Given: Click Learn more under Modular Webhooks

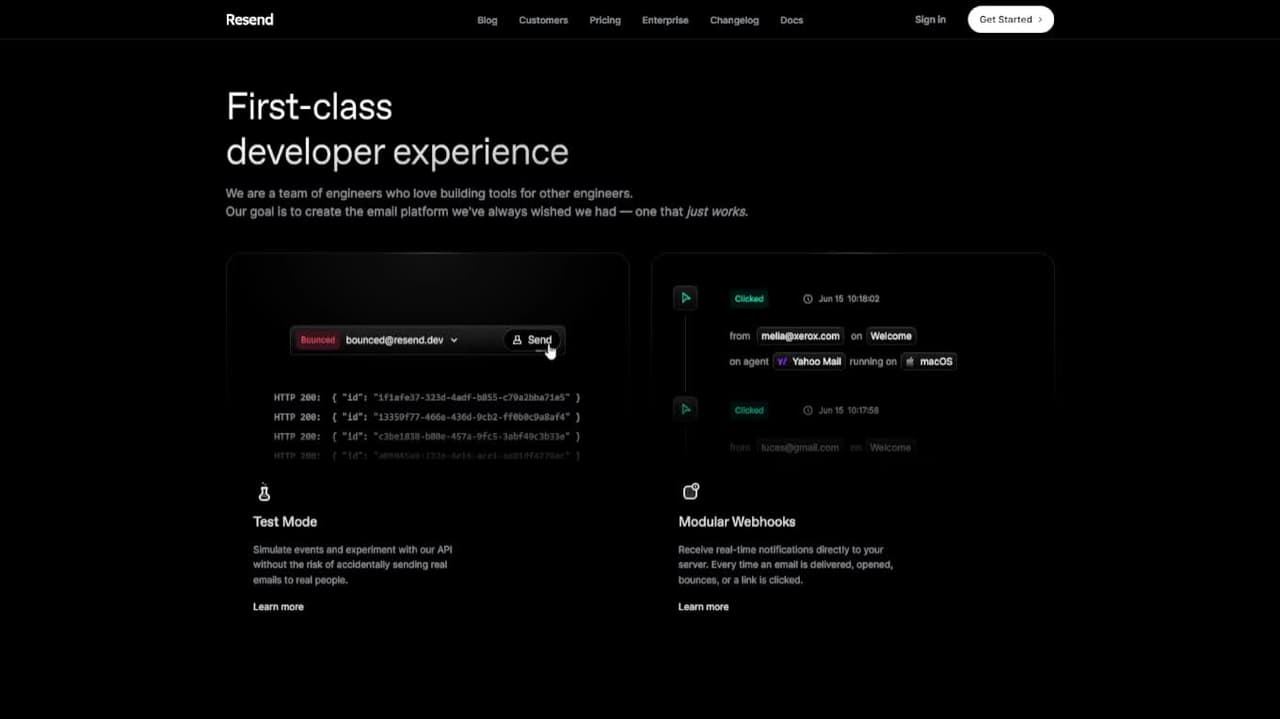Looking at the screenshot, I should [703, 607].
